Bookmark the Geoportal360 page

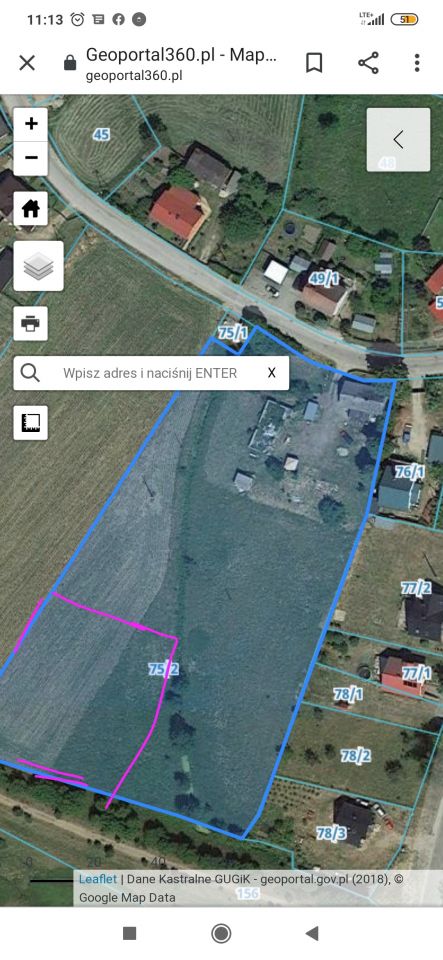(315, 63)
